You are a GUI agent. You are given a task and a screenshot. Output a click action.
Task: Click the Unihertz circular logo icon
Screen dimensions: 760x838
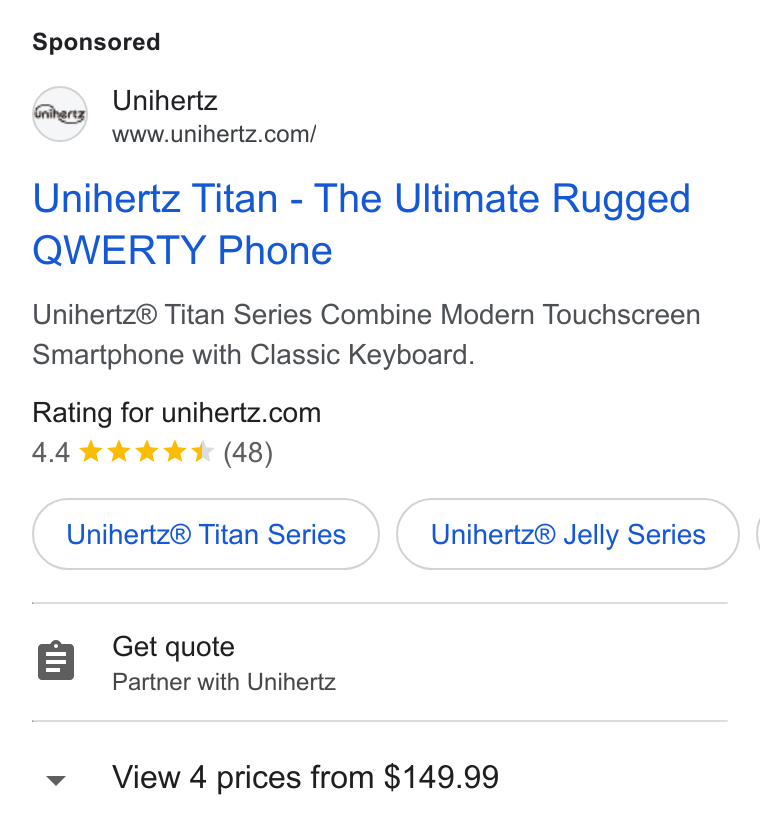pyautogui.click(x=60, y=114)
